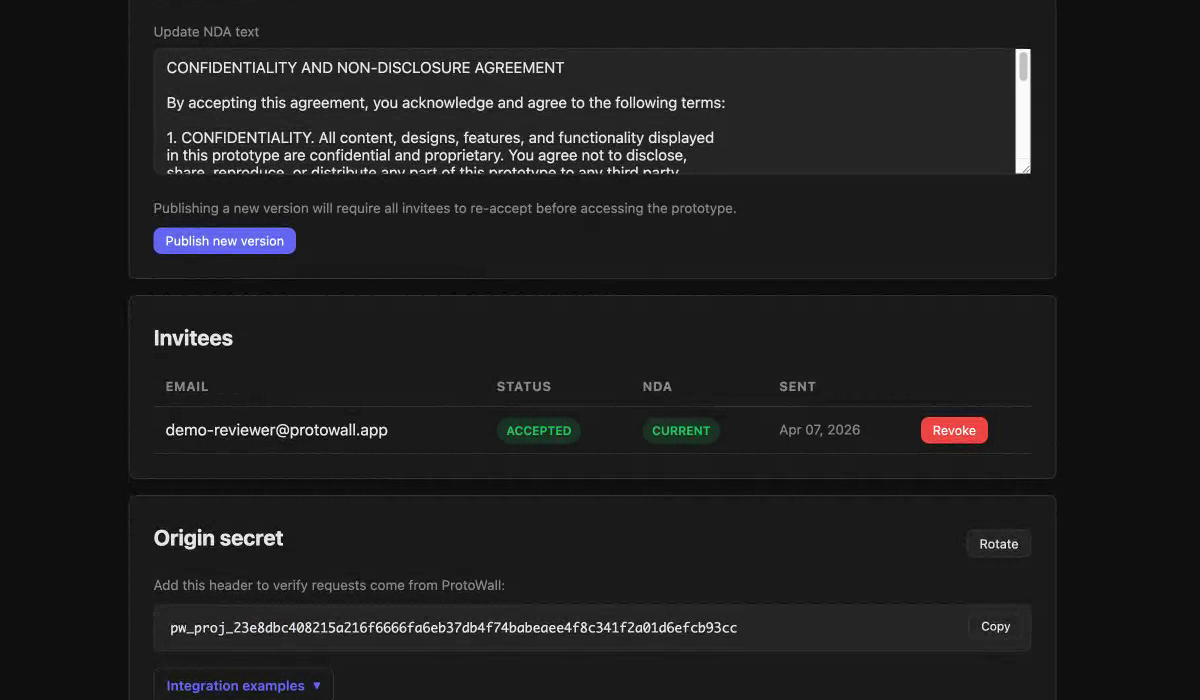Image resolution: width=1200 pixels, height=700 pixels.
Task: Click the CURRENT NDA badge
Action: 681,430
